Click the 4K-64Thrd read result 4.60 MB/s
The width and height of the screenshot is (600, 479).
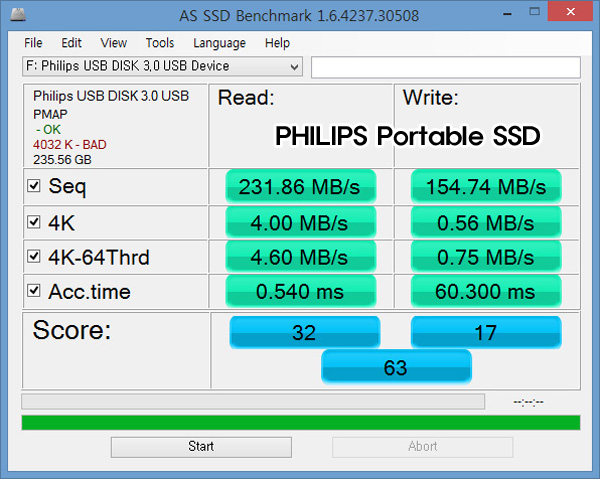pyautogui.click(x=301, y=257)
